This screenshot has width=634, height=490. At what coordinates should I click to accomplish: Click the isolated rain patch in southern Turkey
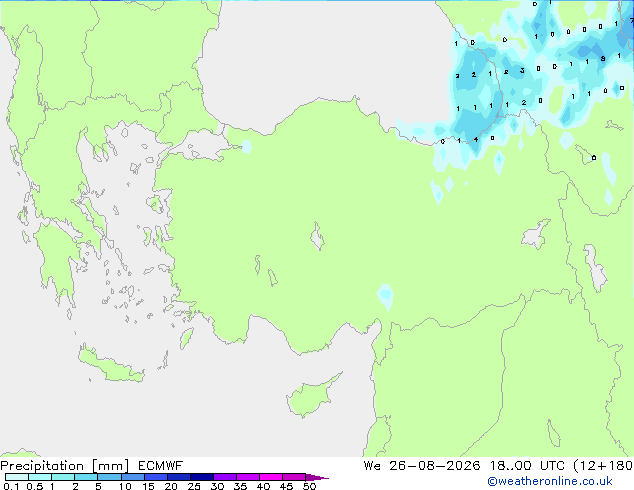click(385, 296)
